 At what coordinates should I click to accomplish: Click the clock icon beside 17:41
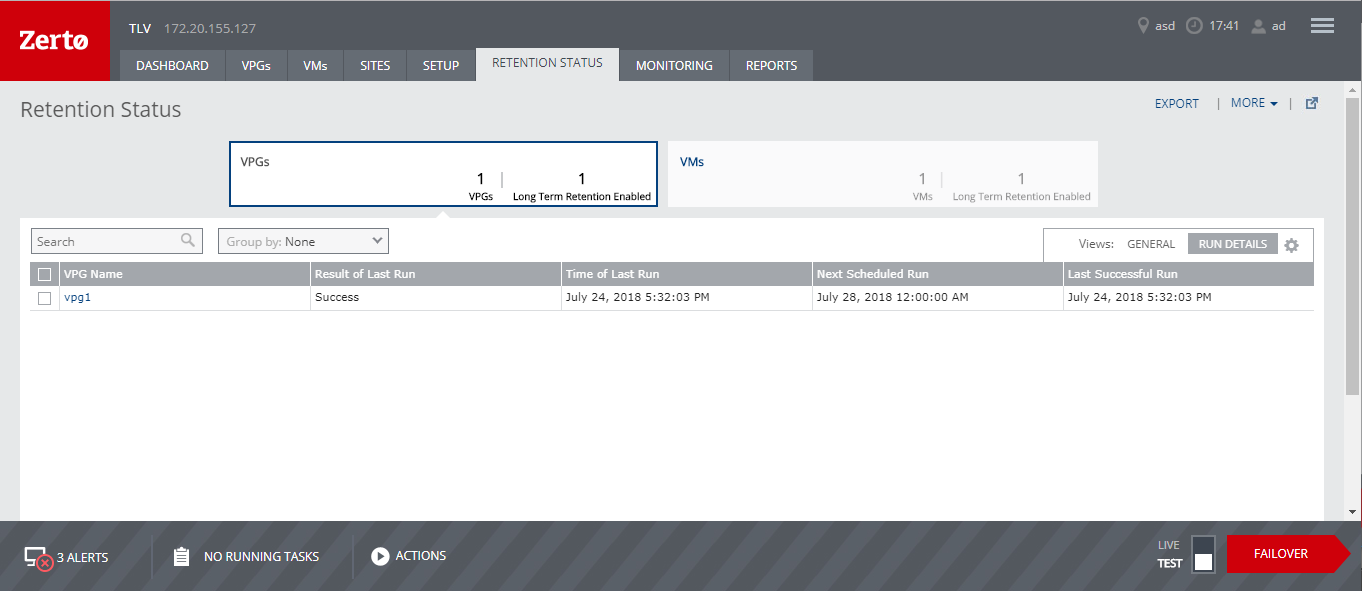[1194, 26]
